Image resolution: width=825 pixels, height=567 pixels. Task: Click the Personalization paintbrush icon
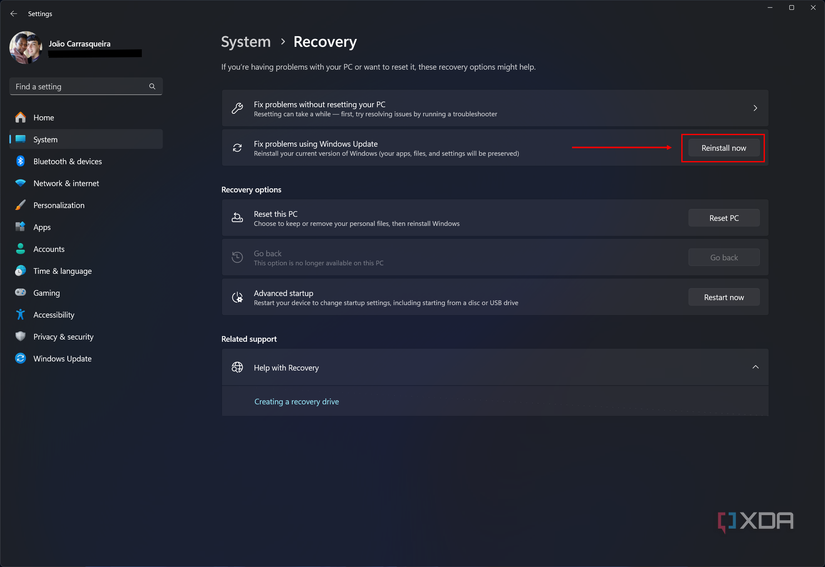[21, 205]
